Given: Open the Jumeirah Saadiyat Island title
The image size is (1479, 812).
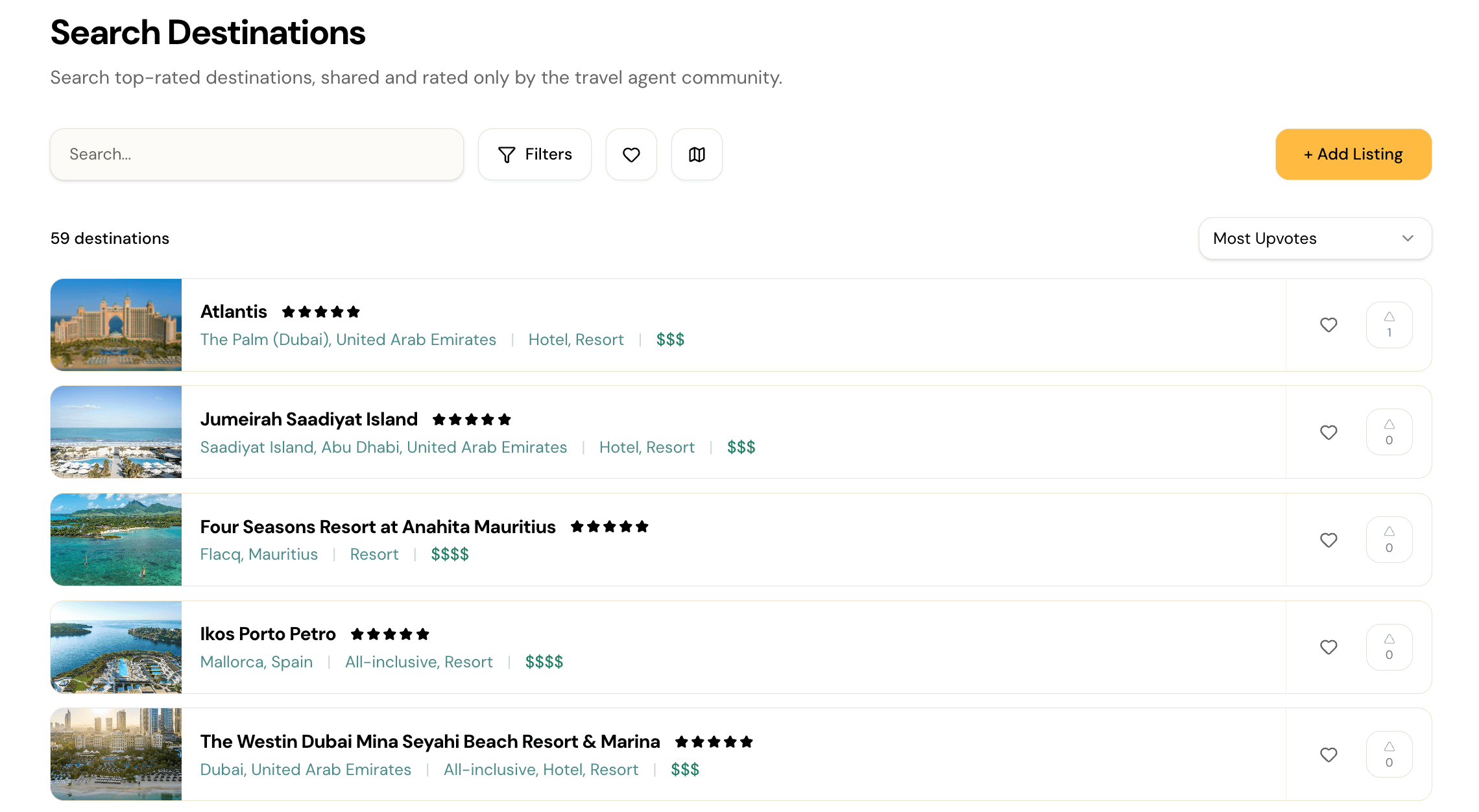Looking at the screenshot, I should pyautogui.click(x=309, y=419).
